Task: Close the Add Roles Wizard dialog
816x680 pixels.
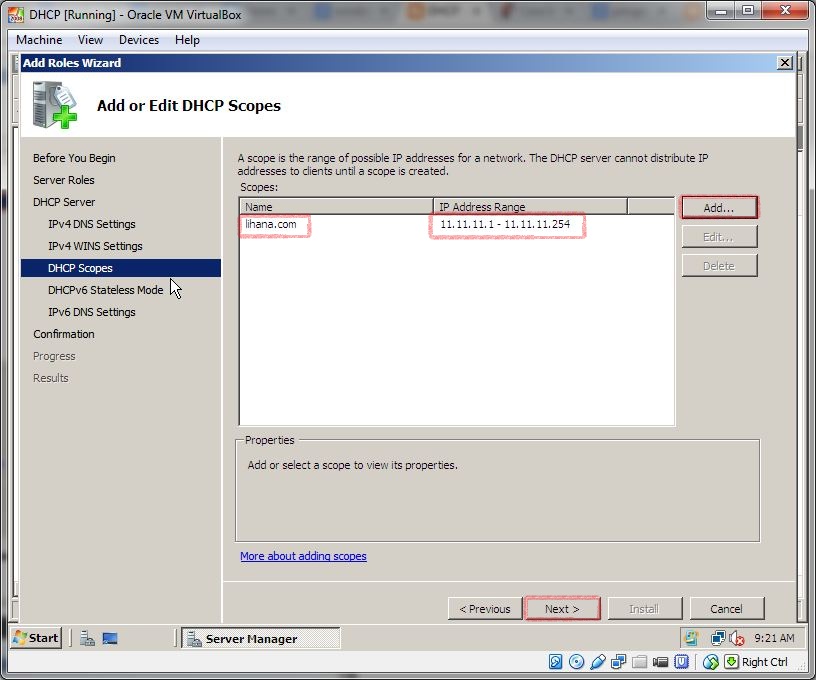Action: pos(785,63)
